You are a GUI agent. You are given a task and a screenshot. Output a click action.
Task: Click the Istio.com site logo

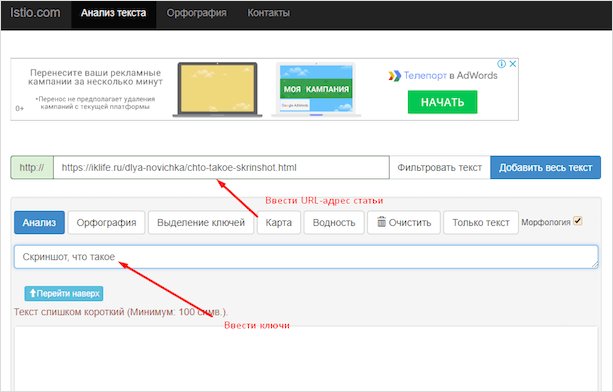35,13
